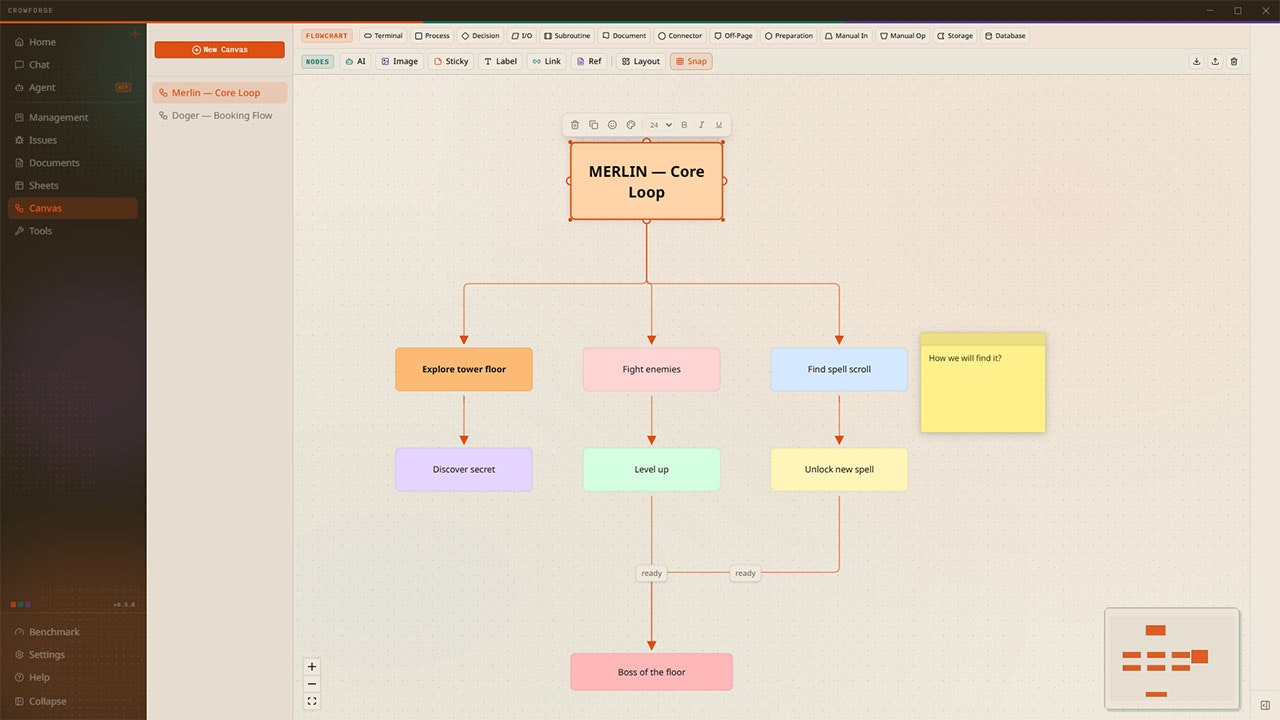
Task: Add a Manual Op flowchart shape
Action: [902, 36]
